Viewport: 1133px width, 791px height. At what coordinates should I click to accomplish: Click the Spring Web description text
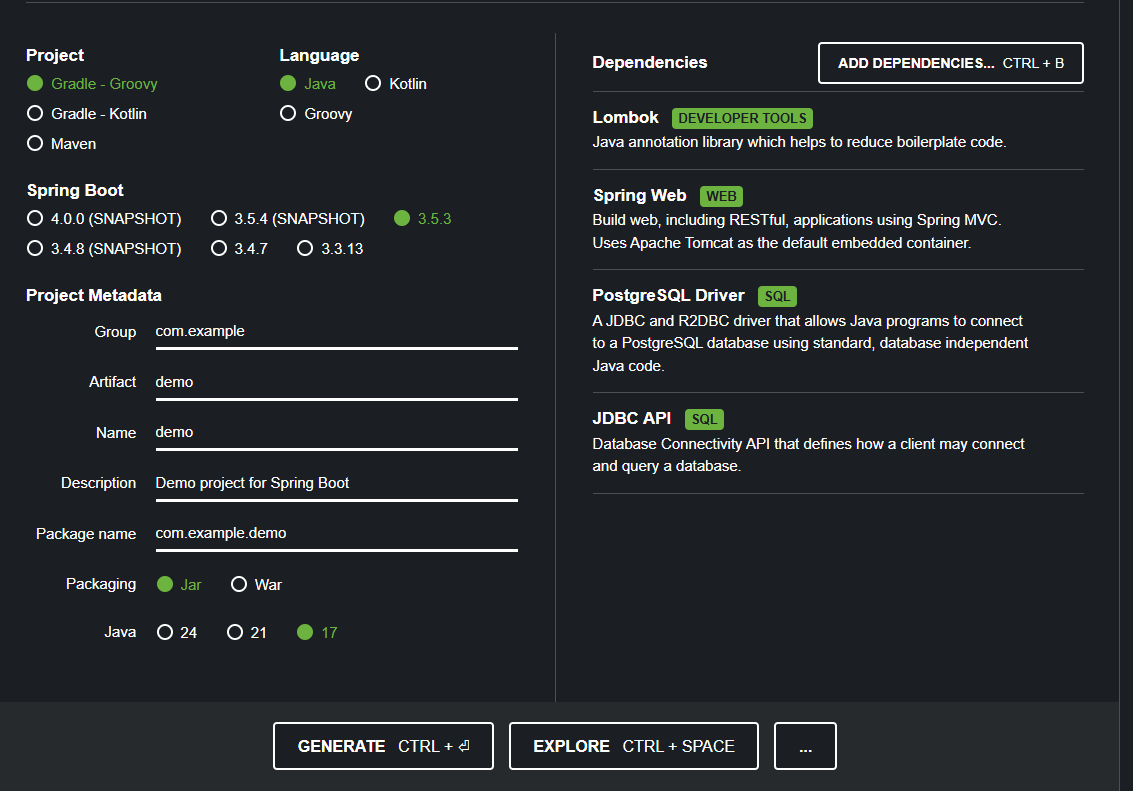(x=797, y=231)
